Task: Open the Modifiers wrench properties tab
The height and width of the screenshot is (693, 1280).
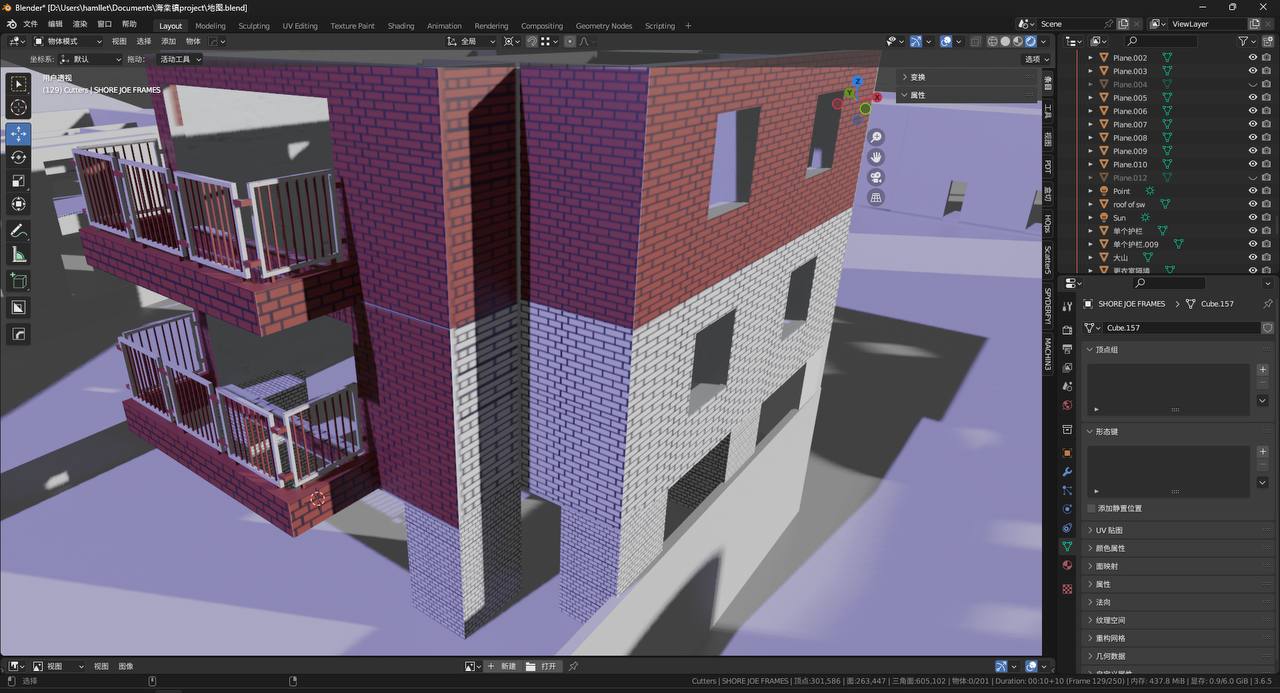Action: pyautogui.click(x=1067, y=472)
